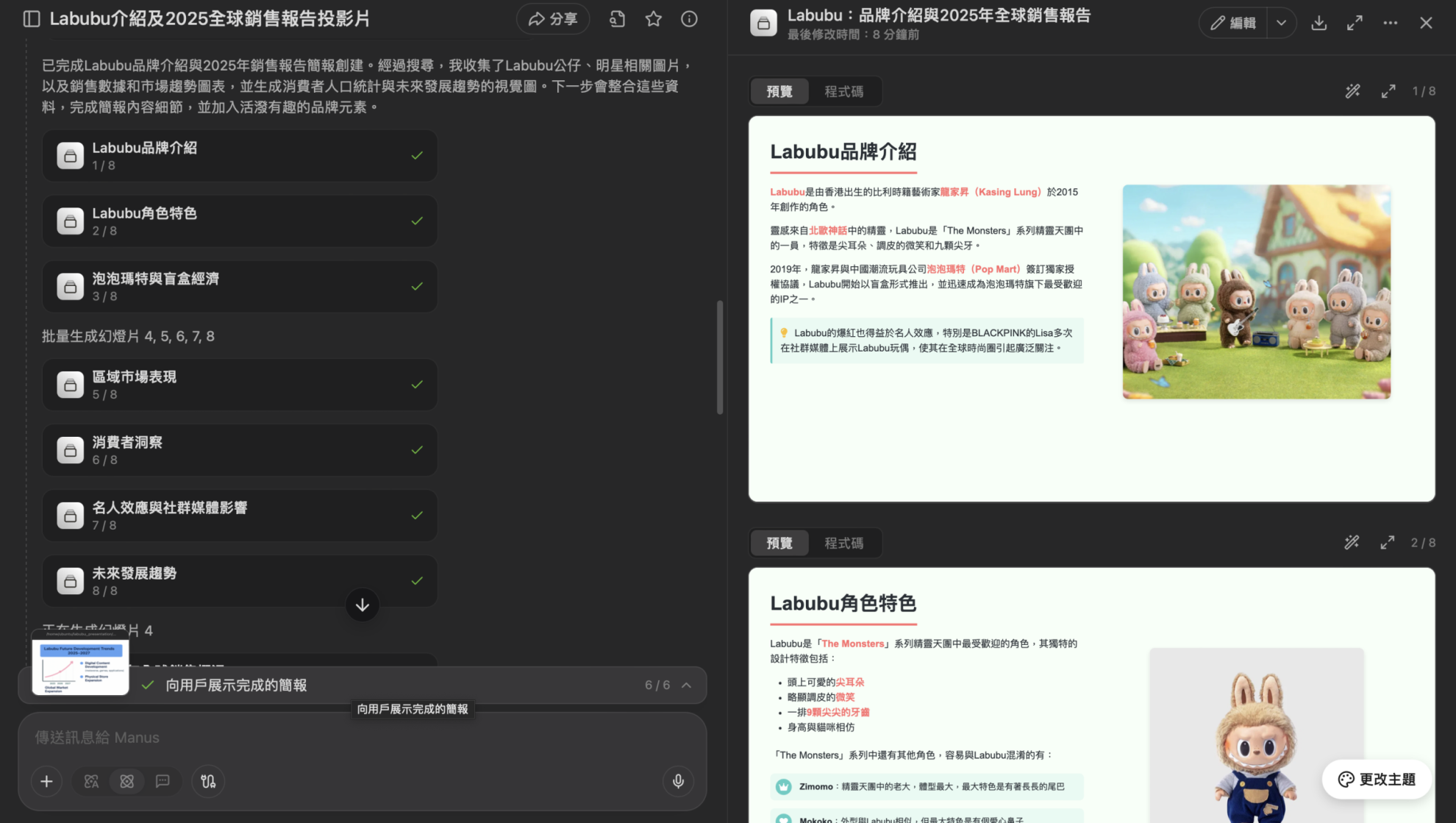Image resolution: width=1456 pixels, height=823 pixels.
Task: Open dropdown arrow next to 編輯
Action: click(x=1281, y=23)
